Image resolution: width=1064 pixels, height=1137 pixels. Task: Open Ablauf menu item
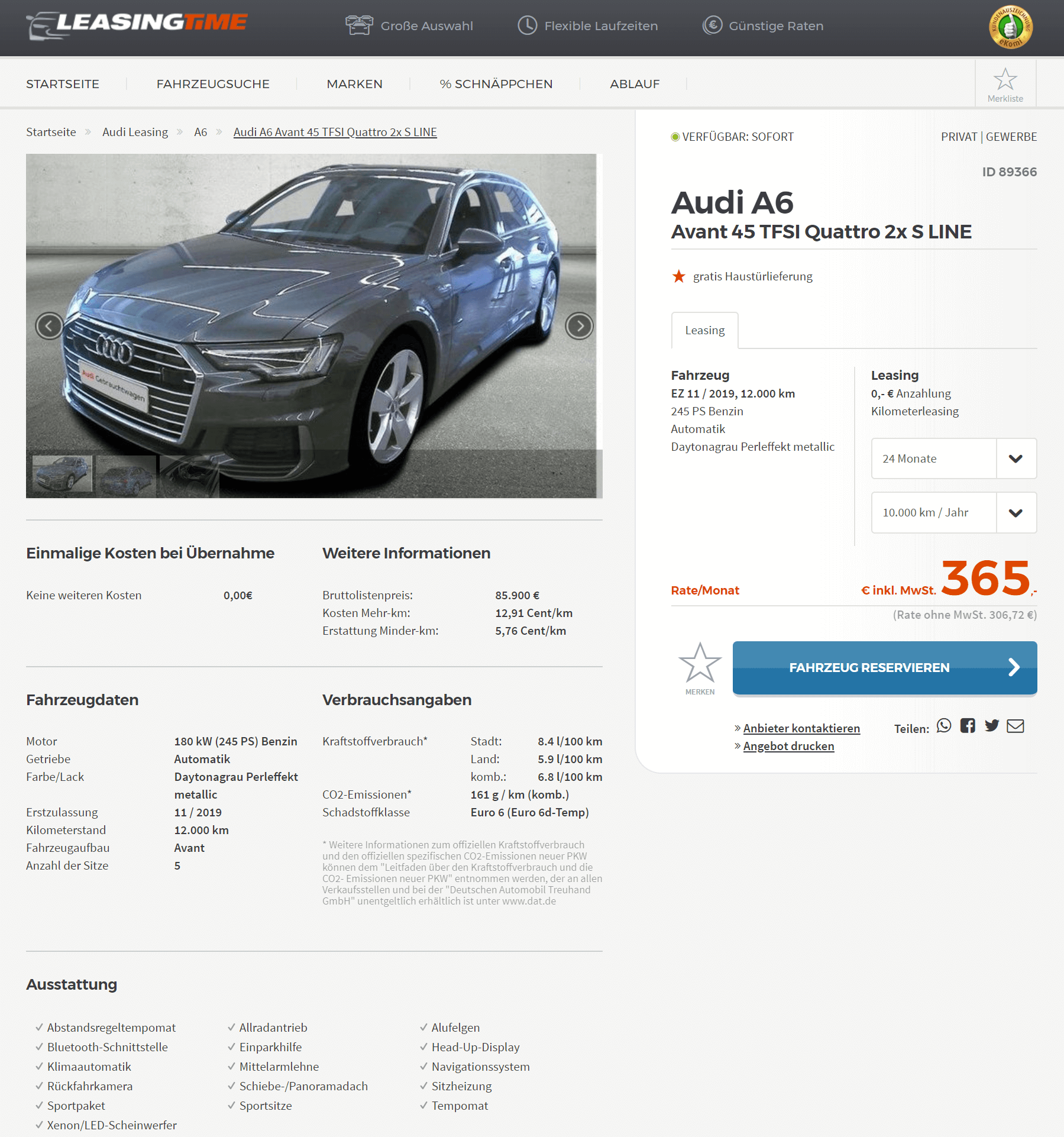635,84
